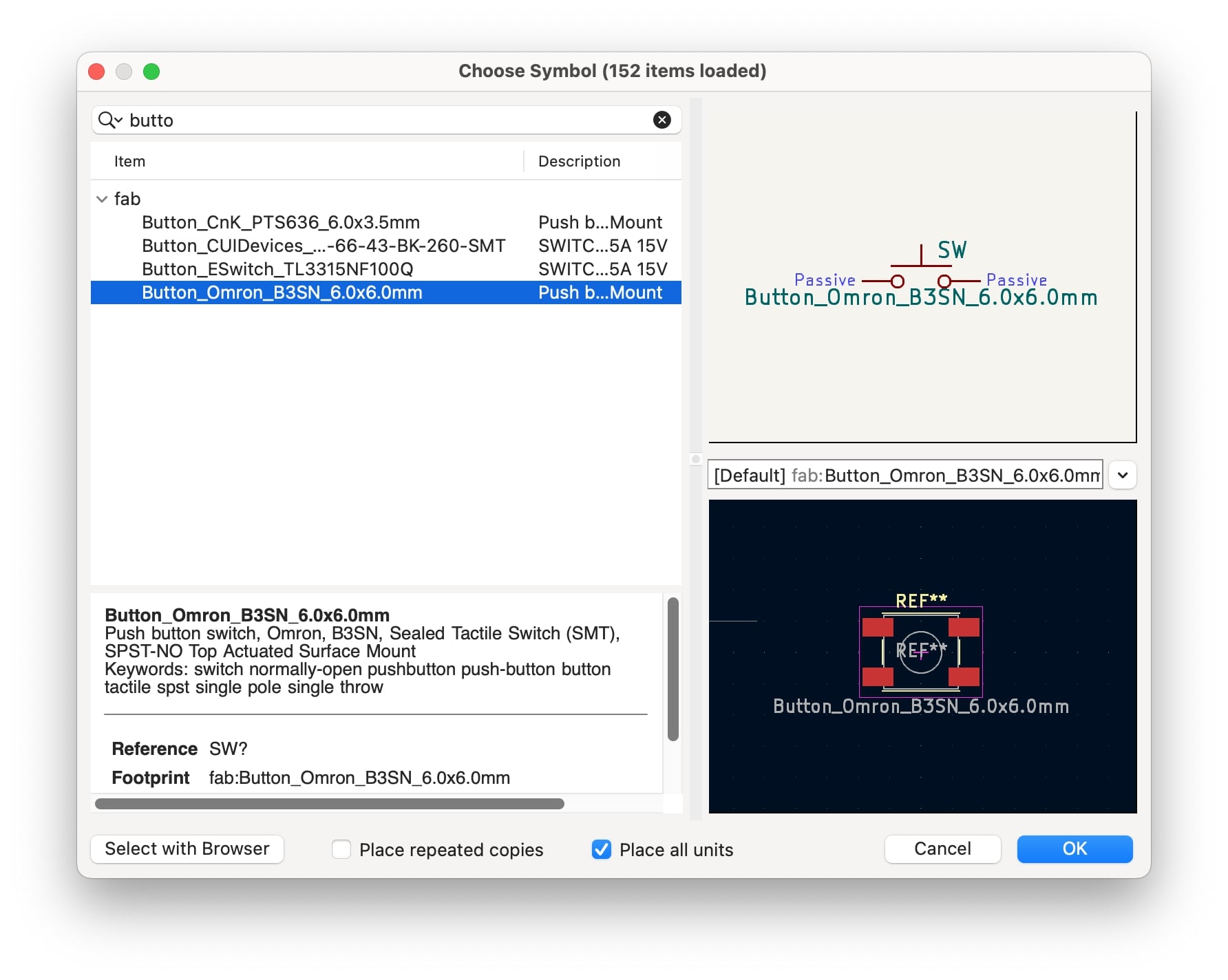Image resolution: width=1228 pixels, height=980 pixels.
Task: Uncheck Place all units checkbox
Action: click(601, 849)
